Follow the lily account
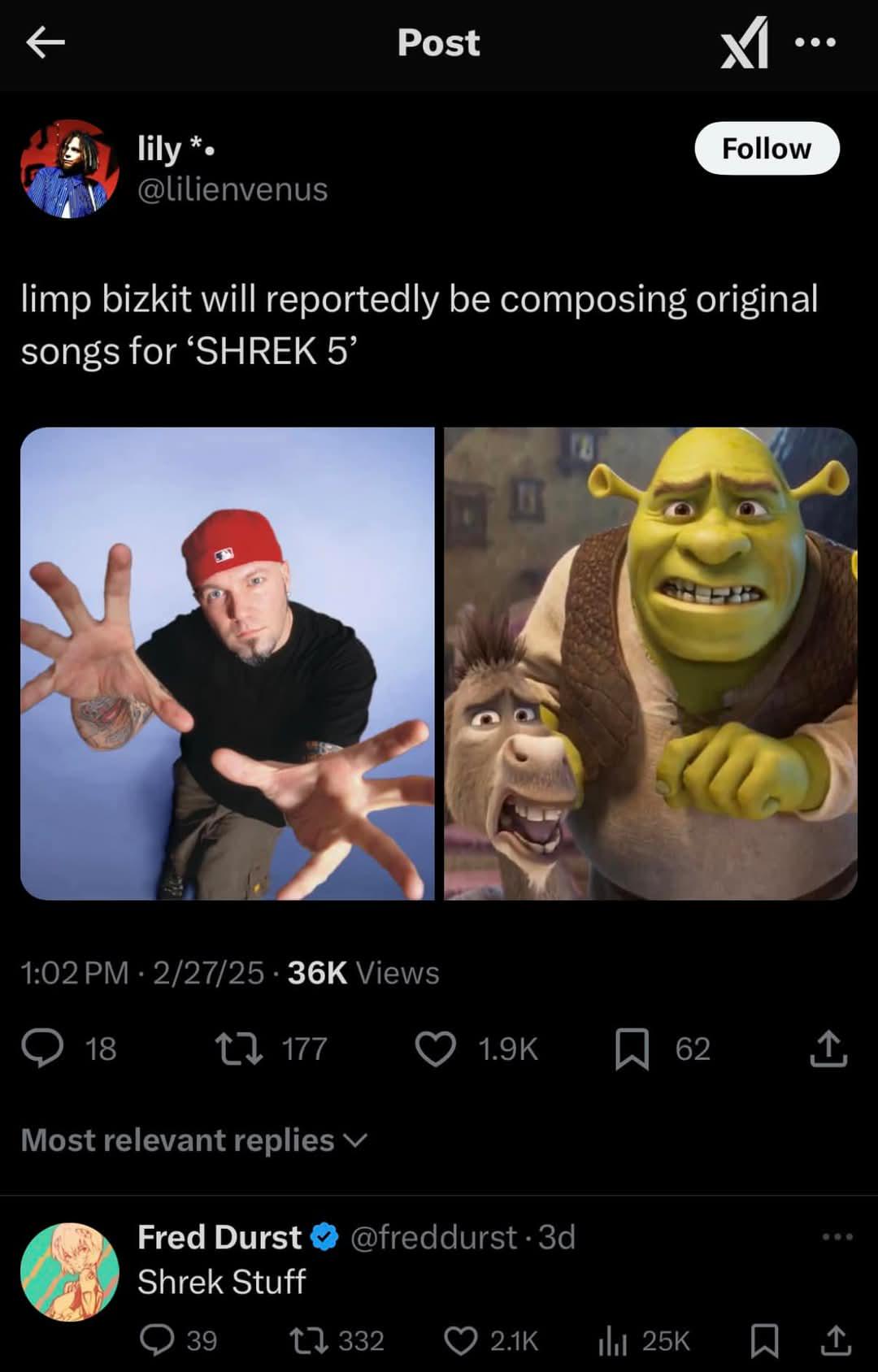The height and width of the screenshot is (1372, 878). (x=767, y=148)
